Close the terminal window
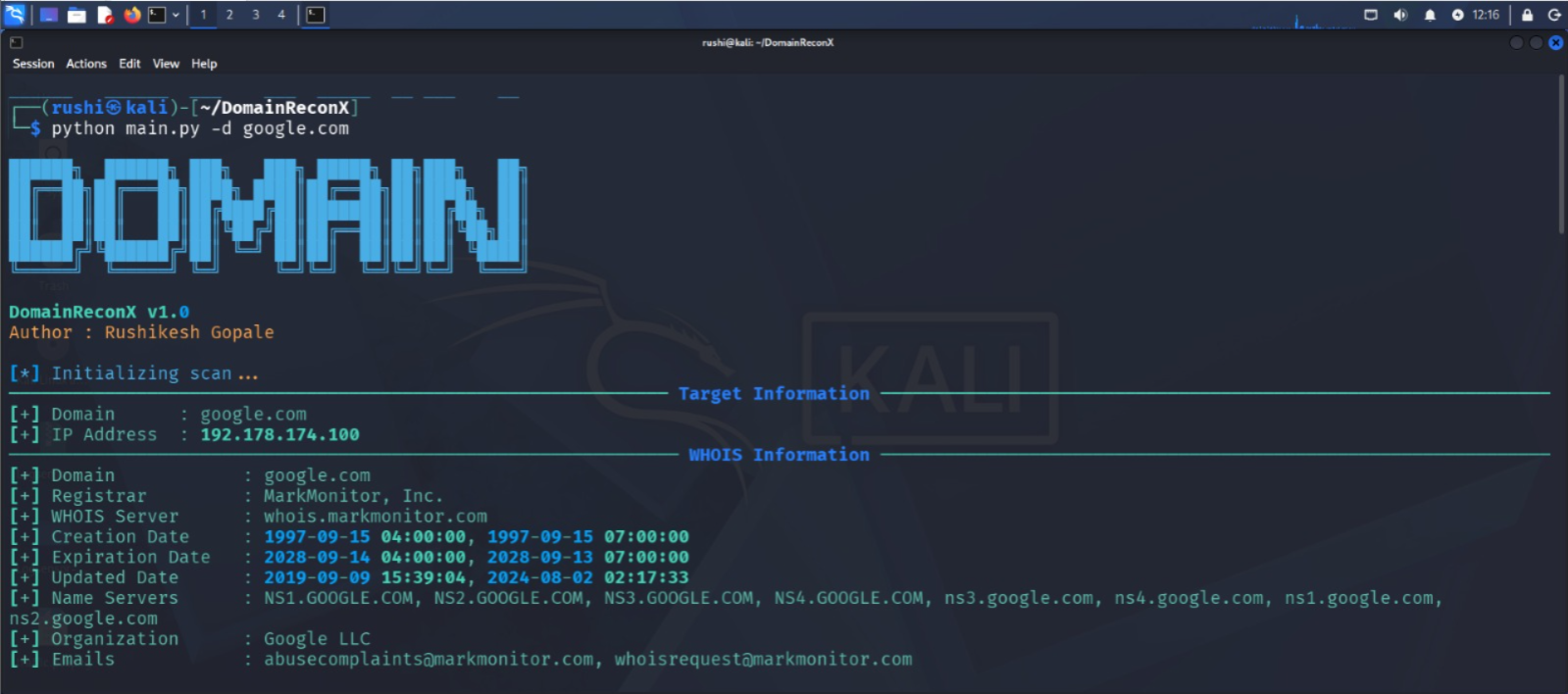The height and width of the screenshot is (694, 1568). (x=1556, y=43)
